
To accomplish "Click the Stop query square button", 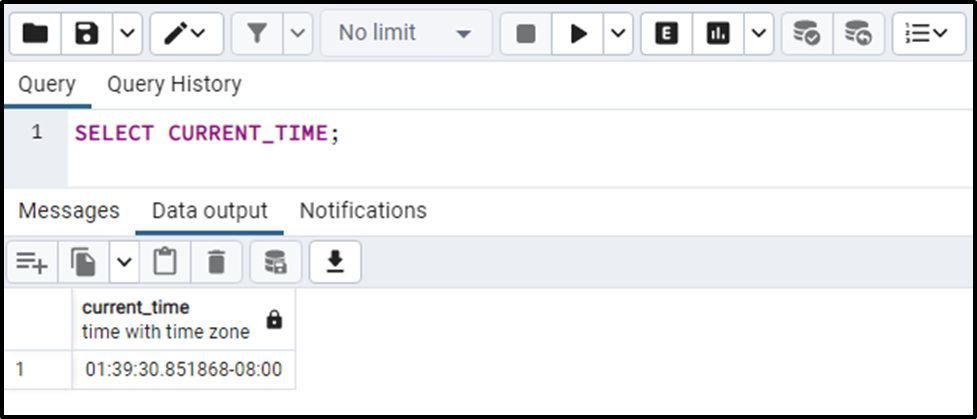I will pos(527,34).
